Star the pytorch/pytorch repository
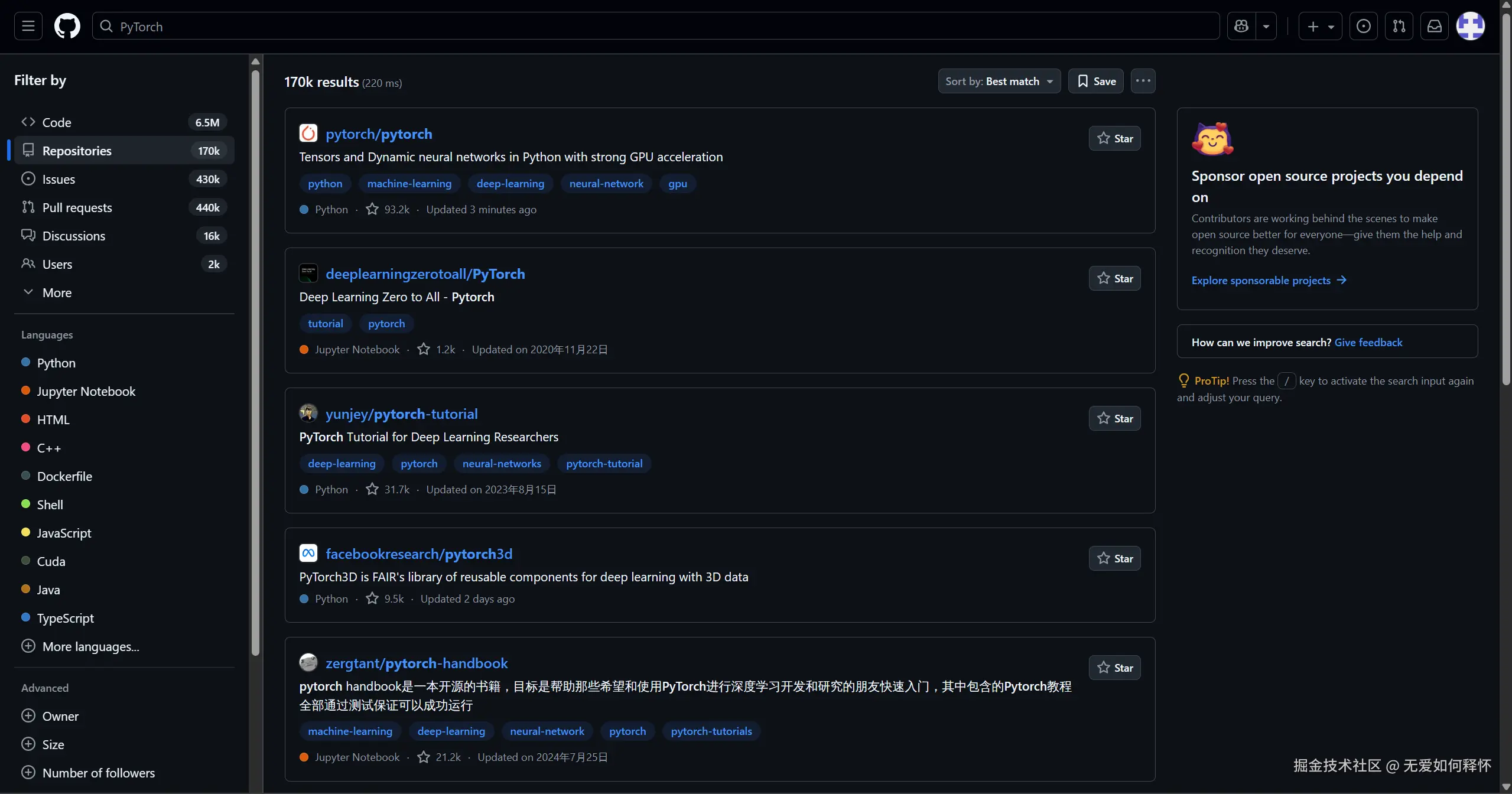The width and height of the screenshot is (1512, 794). click(1114, 138)
